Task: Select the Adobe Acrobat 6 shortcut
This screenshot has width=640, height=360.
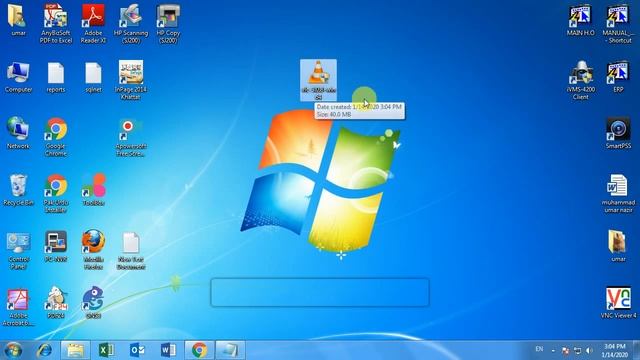Action: click(x=18, y=307)
